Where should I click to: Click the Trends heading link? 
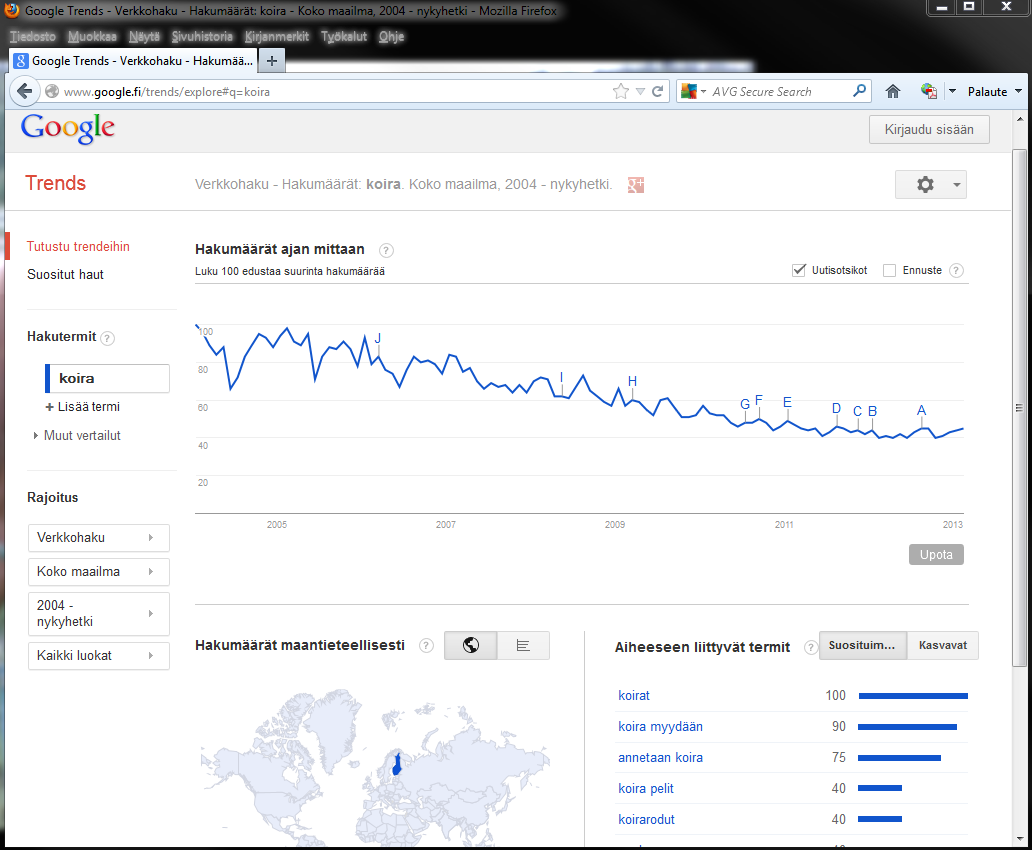[55, 183]
